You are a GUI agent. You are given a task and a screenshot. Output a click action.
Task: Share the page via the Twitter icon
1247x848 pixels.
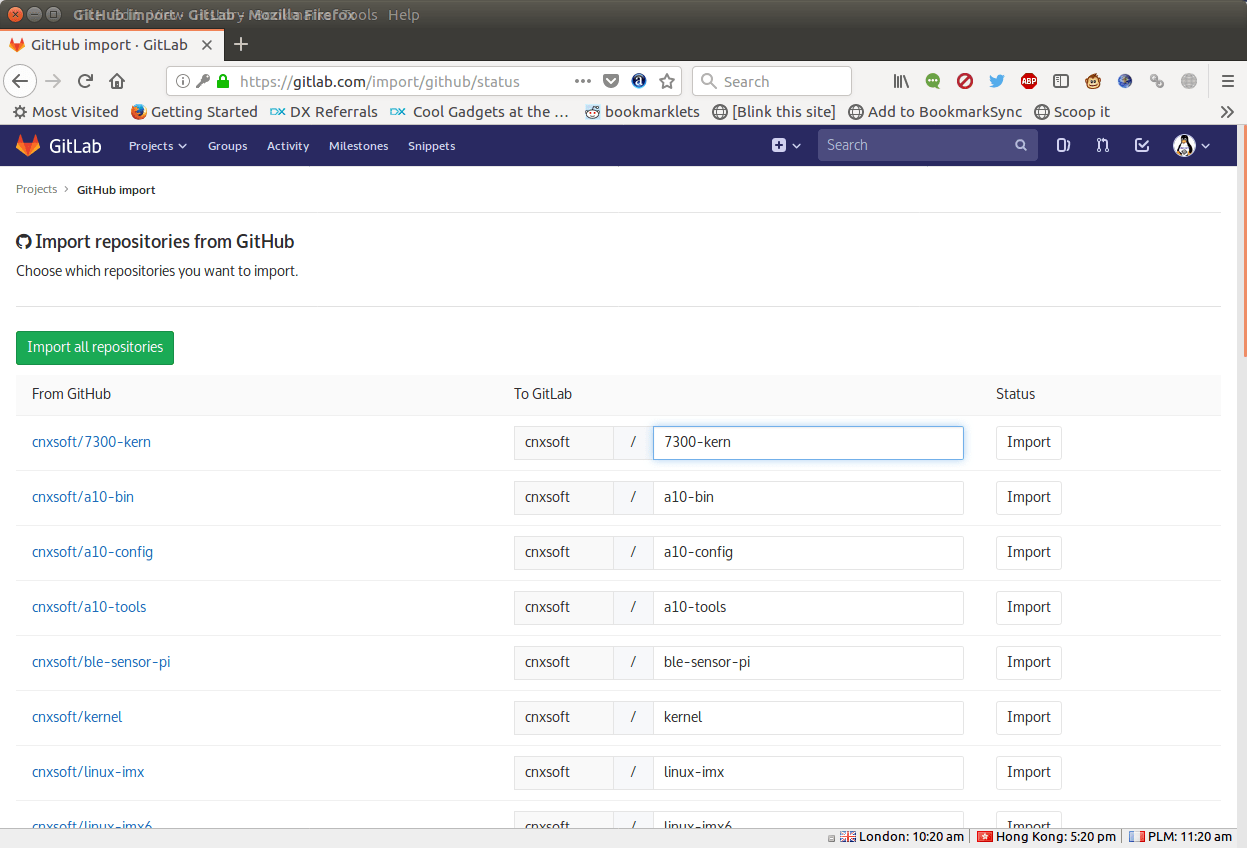[996, 81]
